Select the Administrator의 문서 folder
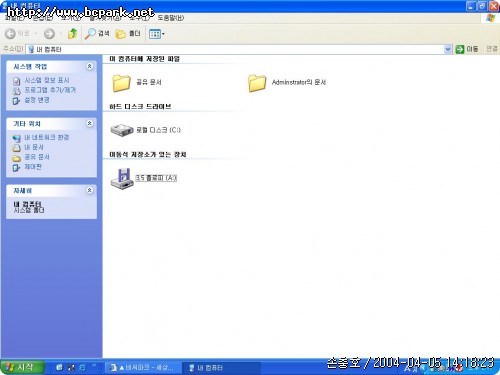Image resolution: width=500 pixels, height=375 pixels. pyautogui.click(x=287, y=82)
